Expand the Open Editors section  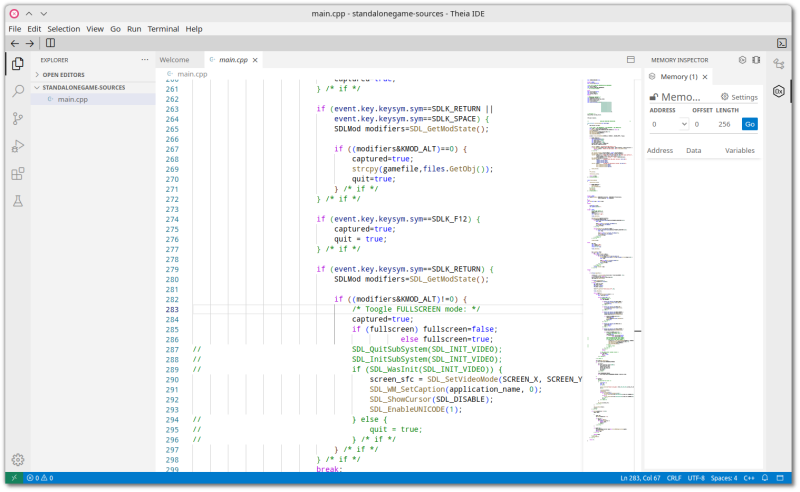[x=61, y=74]
